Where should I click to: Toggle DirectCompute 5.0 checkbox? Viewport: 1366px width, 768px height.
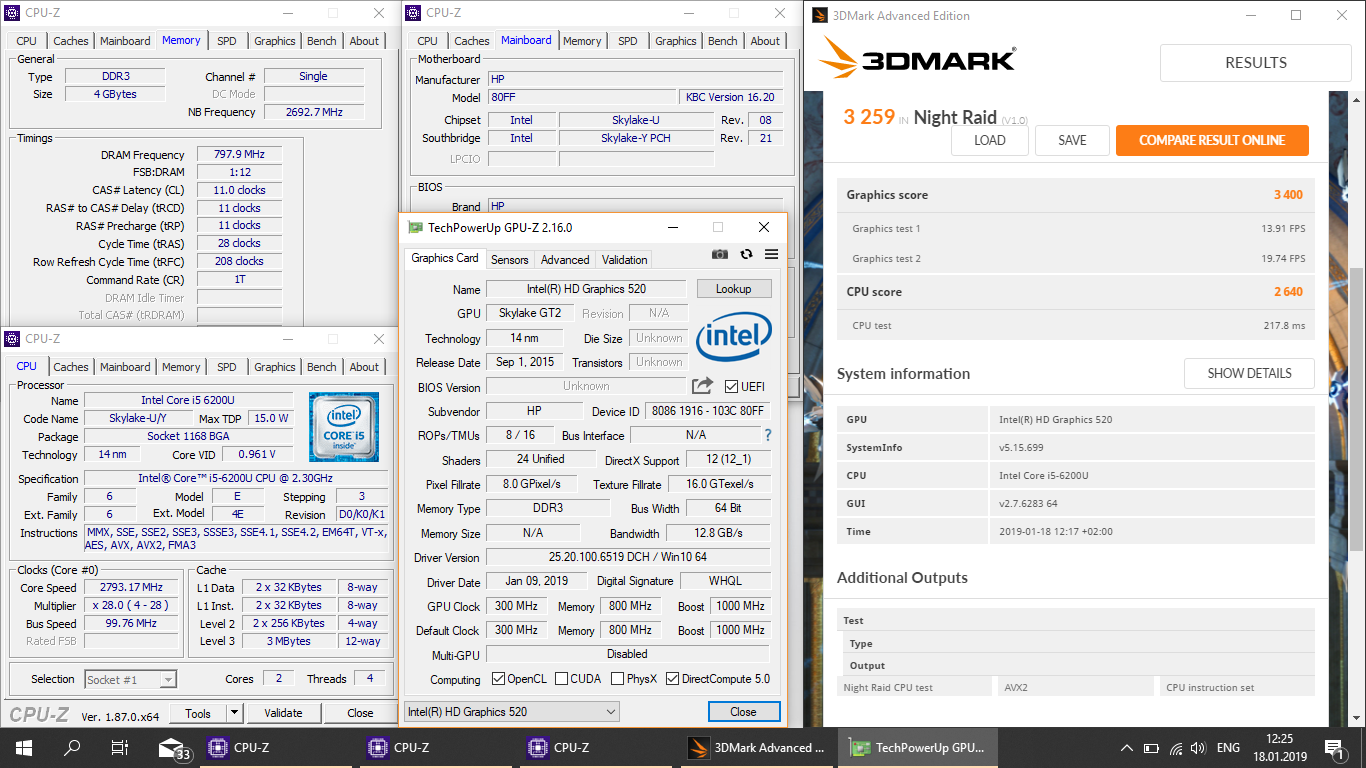coord(672,678)
